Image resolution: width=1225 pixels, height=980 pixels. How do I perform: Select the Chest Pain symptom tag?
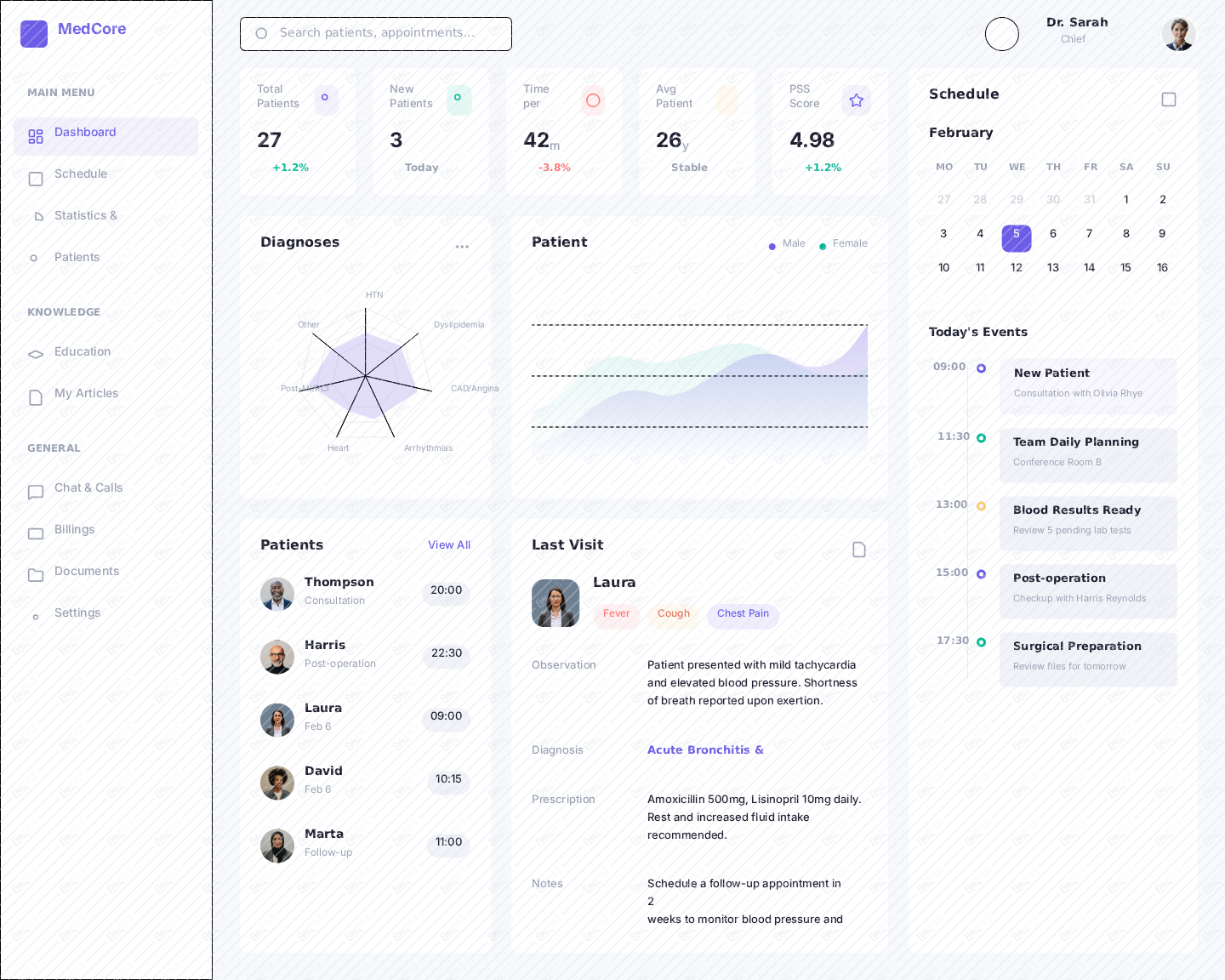point(743,614)
